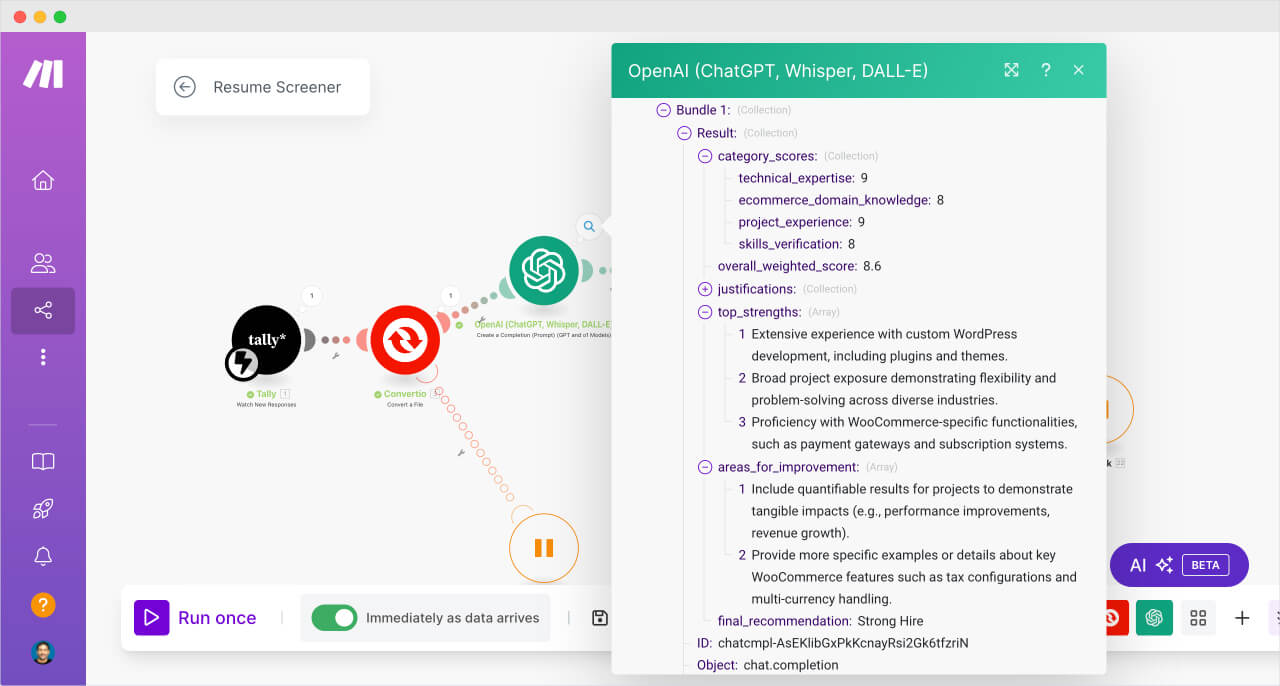Click improvement 2 about key WooCommerce features
This screenshot has width=1280, height=686.
[x=908, y=577]
